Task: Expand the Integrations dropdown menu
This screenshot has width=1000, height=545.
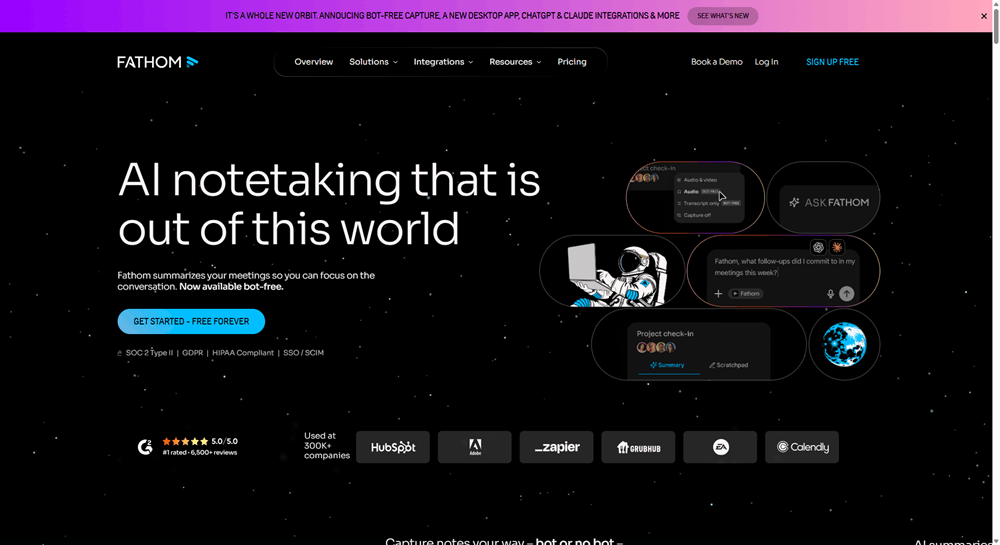Action: [443, 62]
